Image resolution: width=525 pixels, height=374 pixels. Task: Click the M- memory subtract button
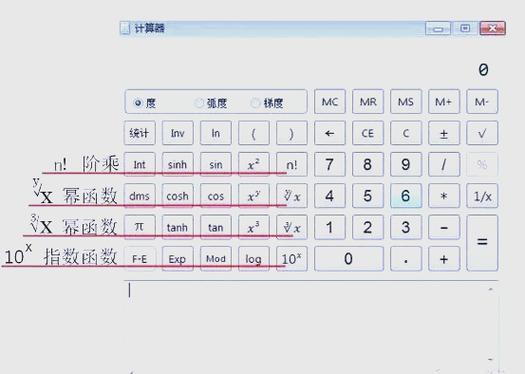[482, 101]
